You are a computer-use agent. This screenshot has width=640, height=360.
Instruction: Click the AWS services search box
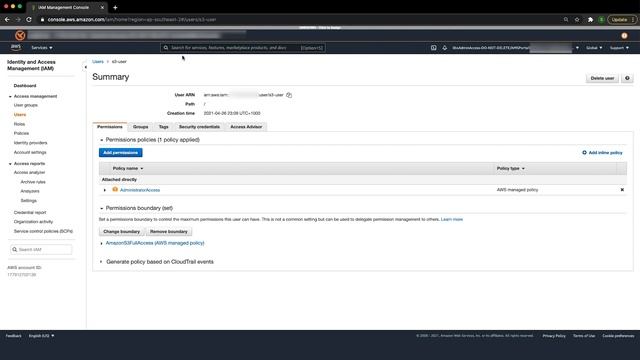(x=243, y=48)
